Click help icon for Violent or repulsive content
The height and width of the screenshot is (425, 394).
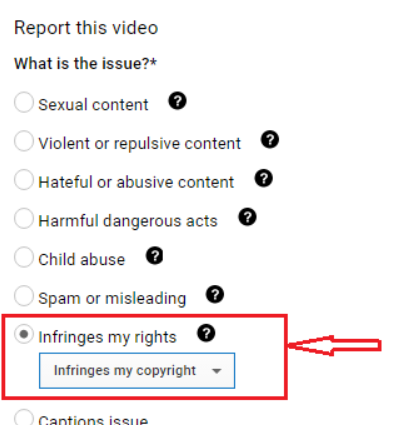point(270,139)
